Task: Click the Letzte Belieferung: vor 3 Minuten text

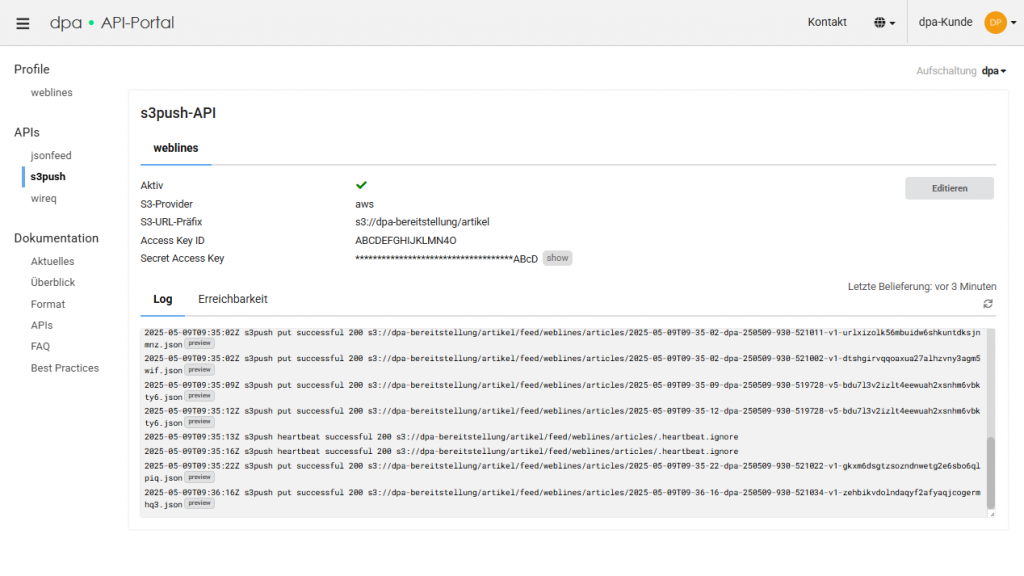Action: (922, 287)
